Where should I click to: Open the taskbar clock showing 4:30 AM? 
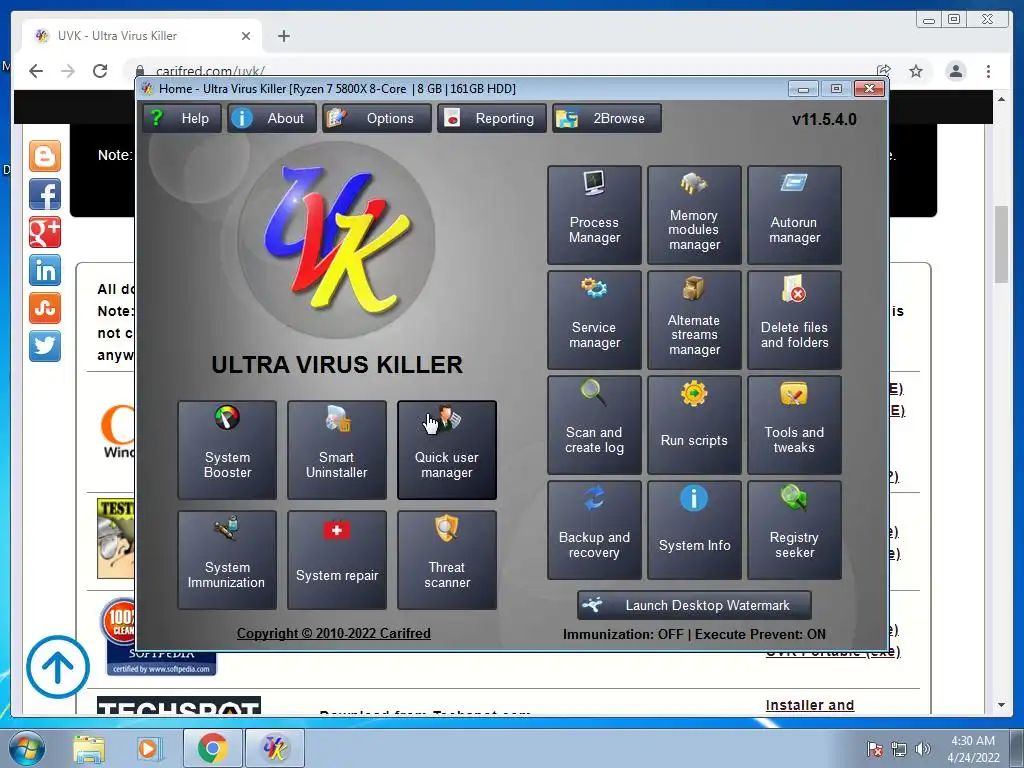(973, 749)
